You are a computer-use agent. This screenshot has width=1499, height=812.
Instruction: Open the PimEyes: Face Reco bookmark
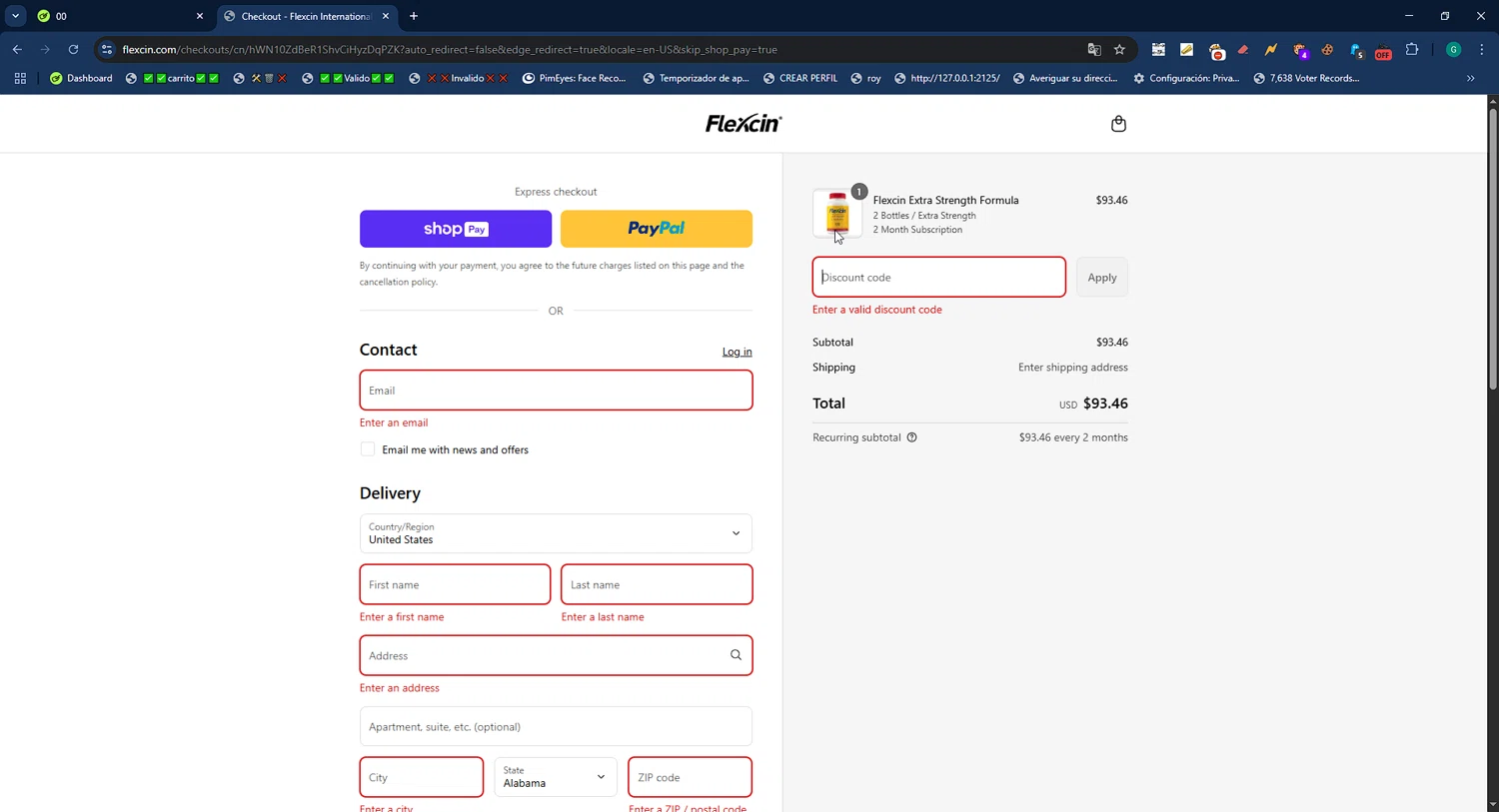pos(575,78)
